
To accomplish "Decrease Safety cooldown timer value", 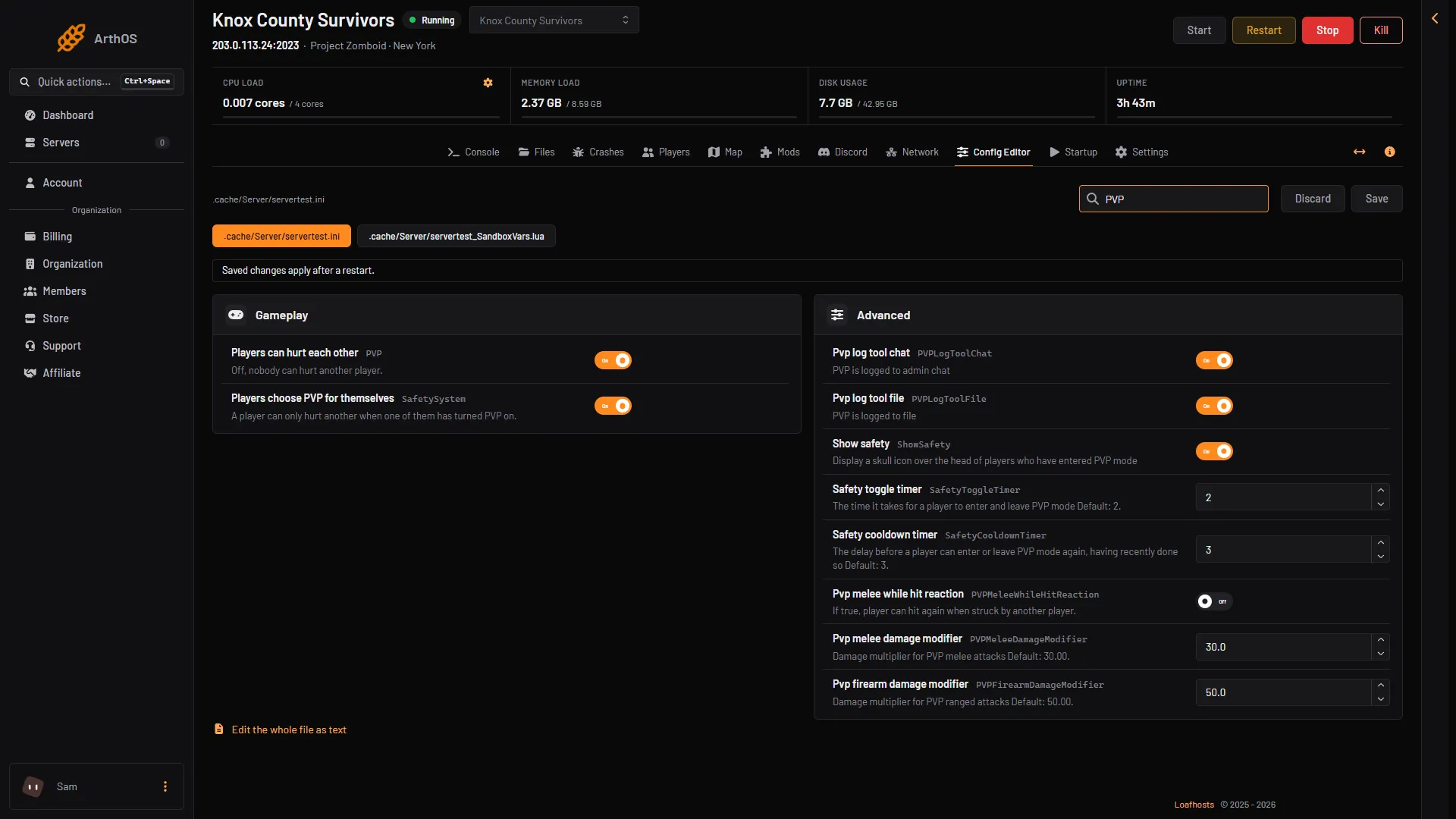I will click(x=1380, y=557).
